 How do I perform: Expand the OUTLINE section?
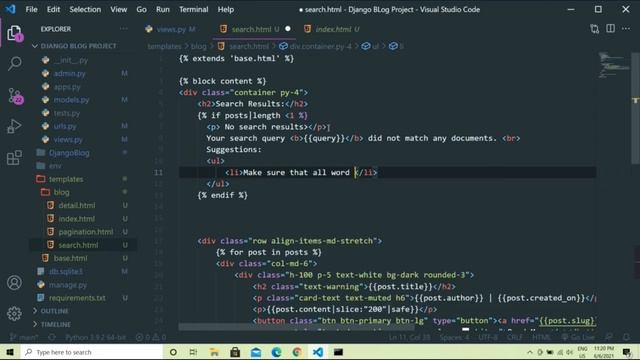pos(54,311)
